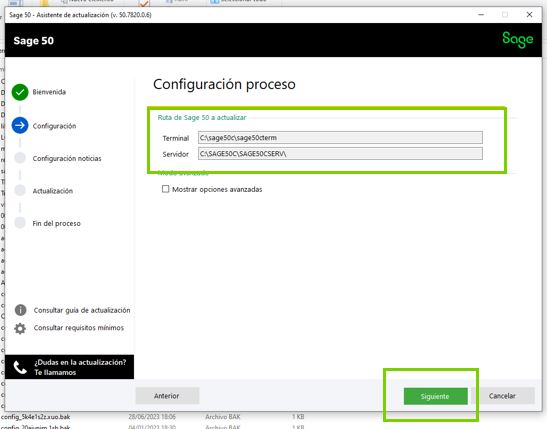
Task: Click the Fin del proceso grey step circle
Action: click(20, 223)
